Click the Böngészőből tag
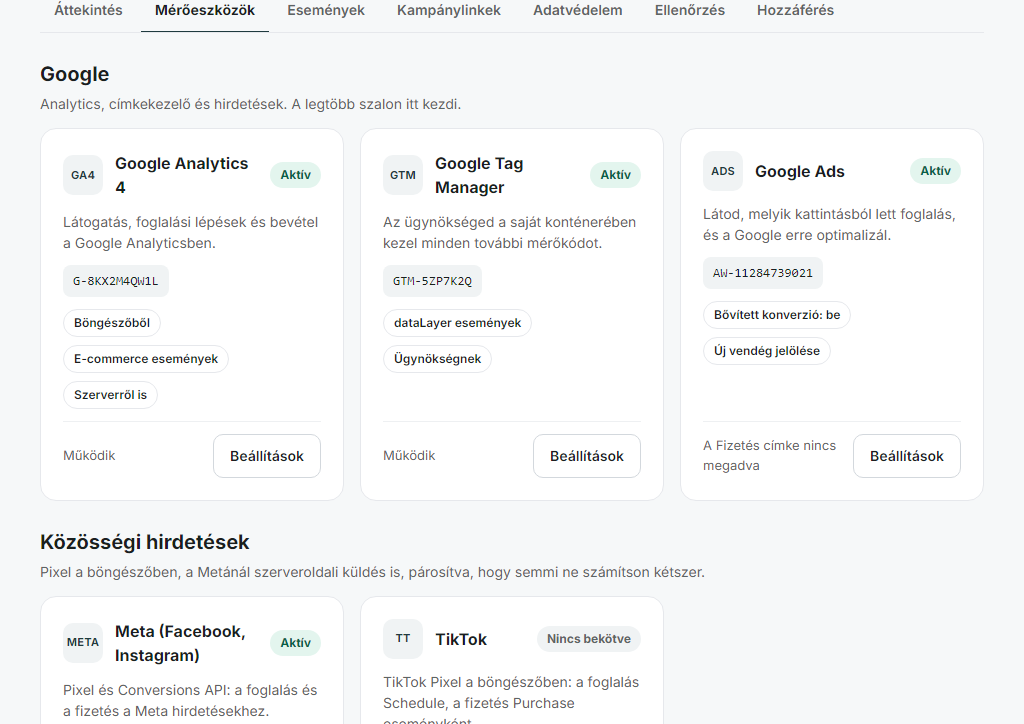The image size is (1024, 724). 112,323
